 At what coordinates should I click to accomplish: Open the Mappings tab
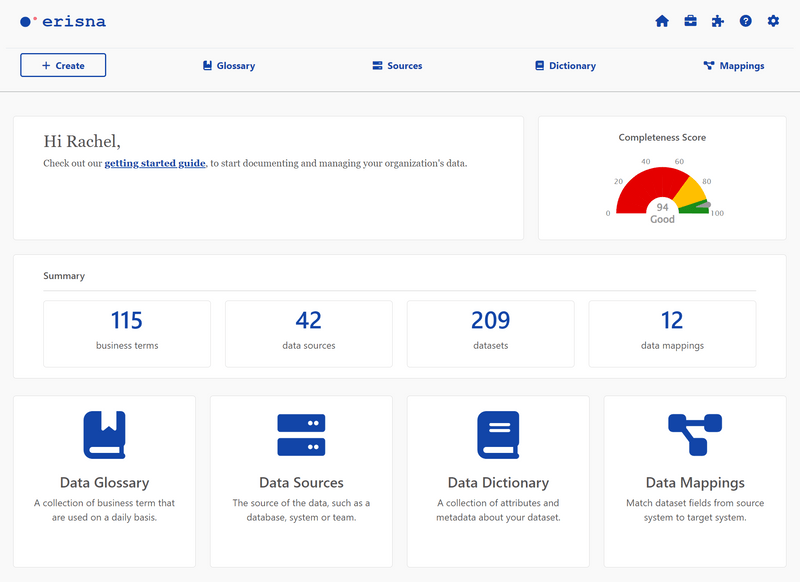pyautogui.click(x=733, y=65)
